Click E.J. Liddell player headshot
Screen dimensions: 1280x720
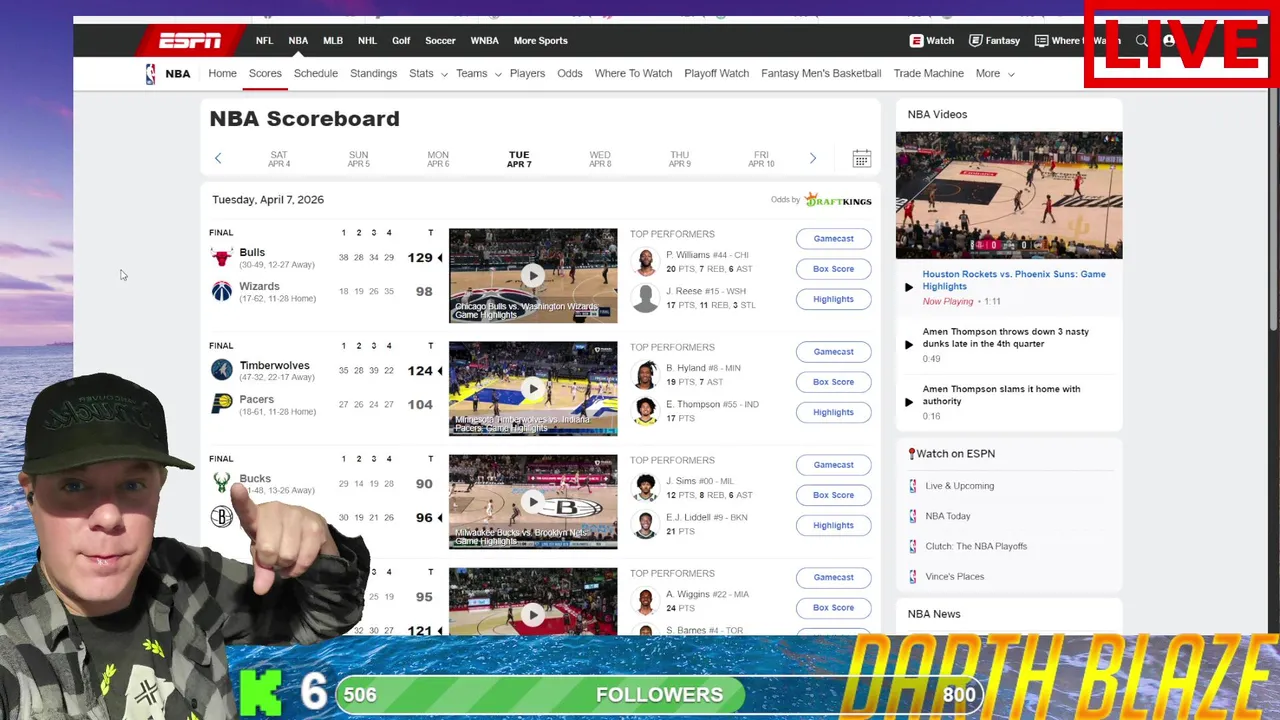[646, 524]
